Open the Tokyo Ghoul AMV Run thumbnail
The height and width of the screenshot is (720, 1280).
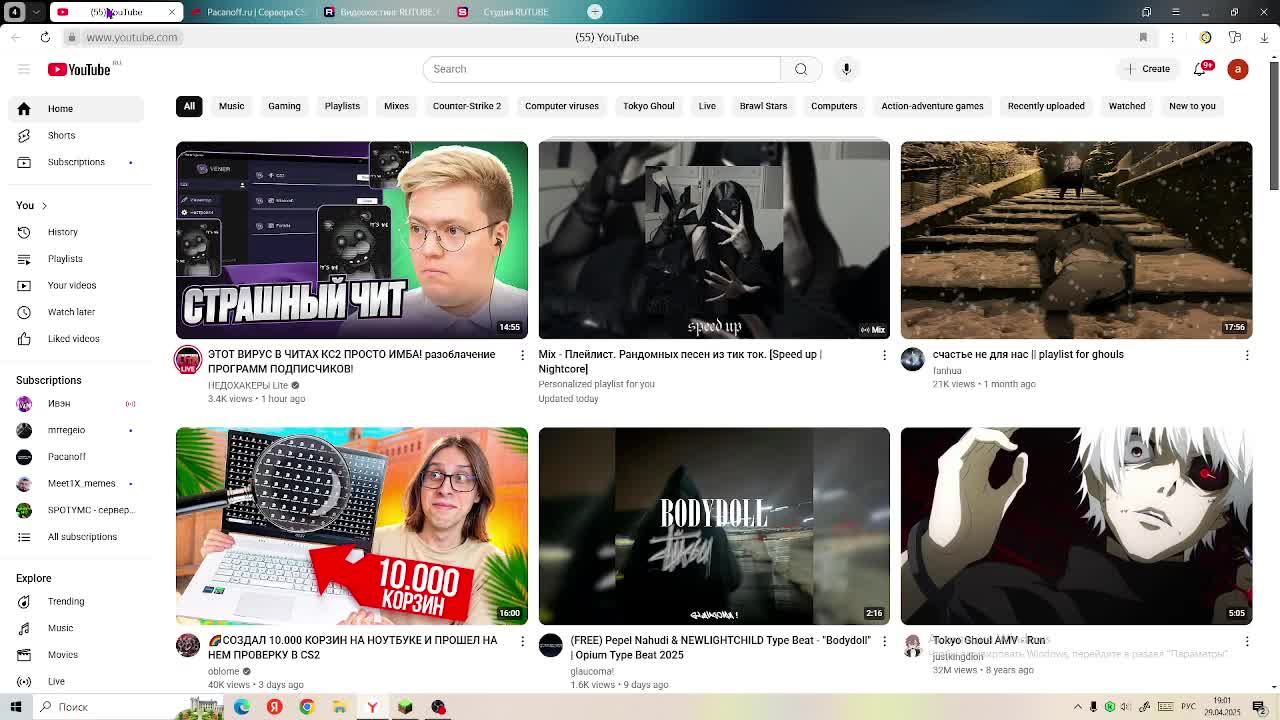click(1076, 526)
